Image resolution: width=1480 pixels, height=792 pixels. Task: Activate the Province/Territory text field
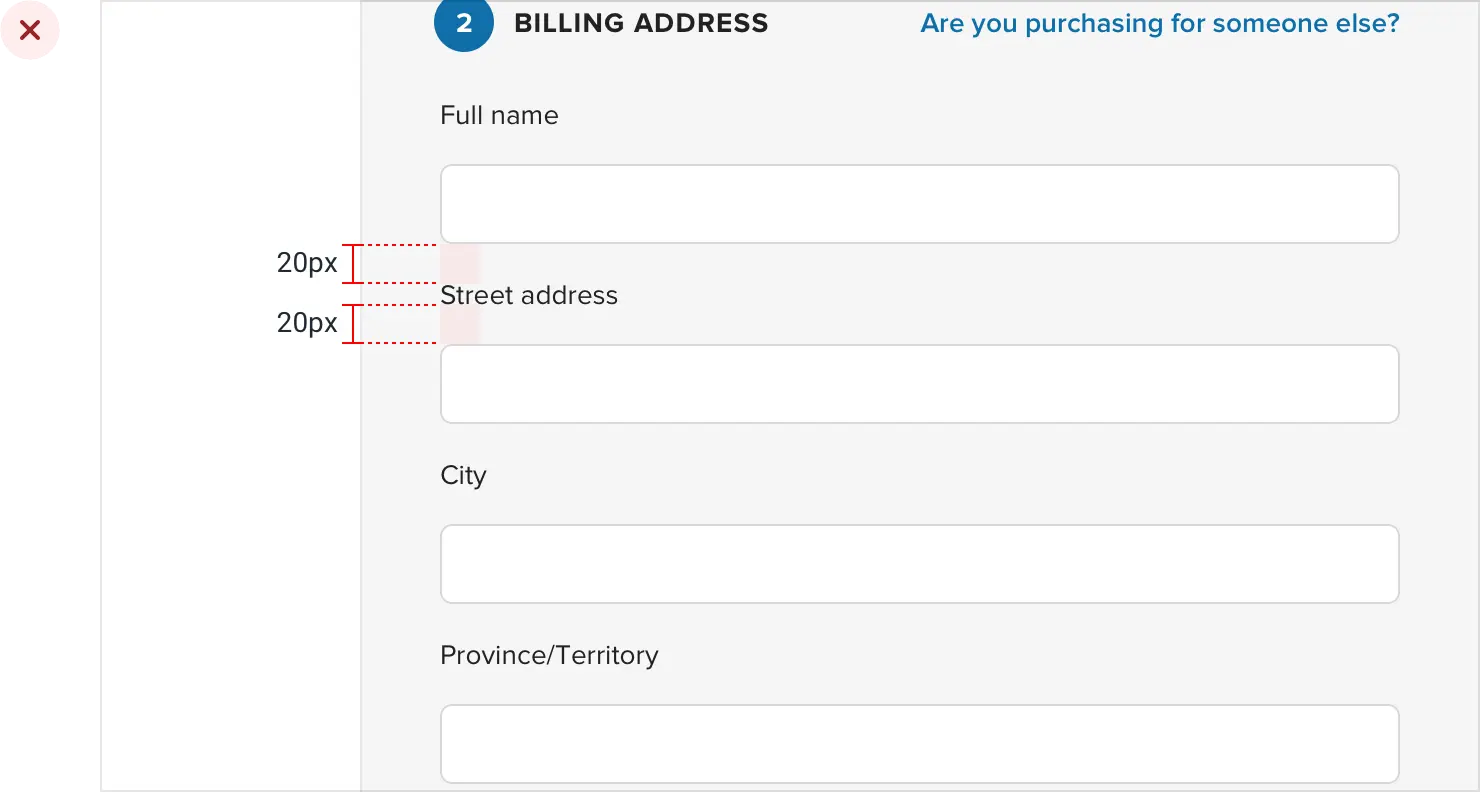919,744
